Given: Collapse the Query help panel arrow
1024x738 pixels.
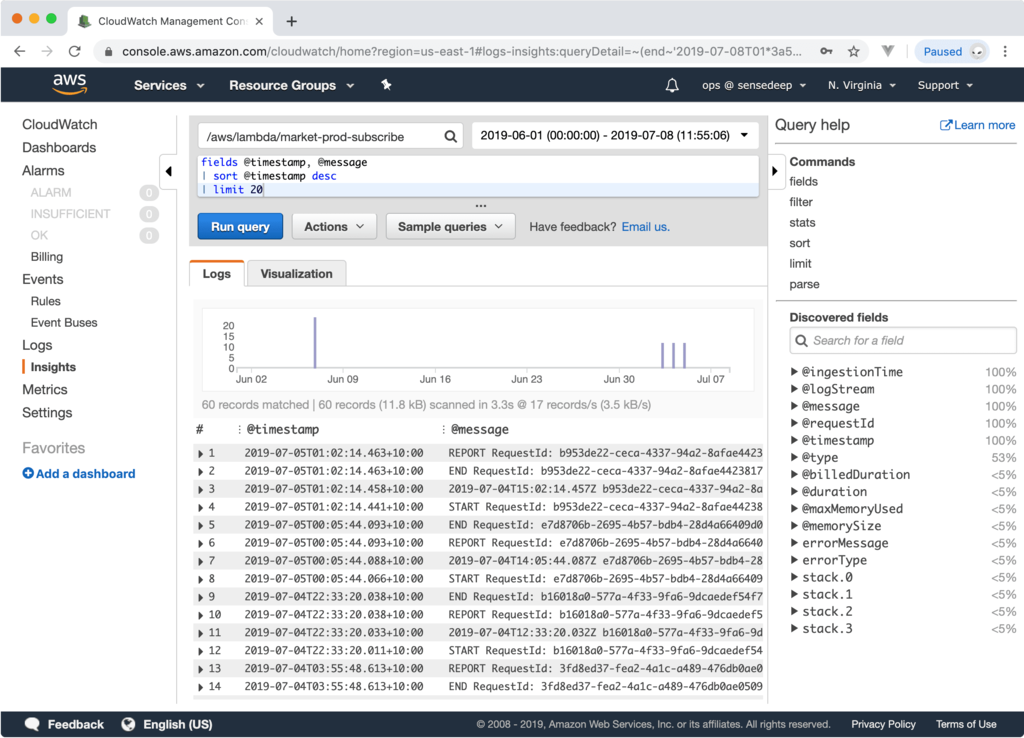Looking at the screenshot, I should (775, 171).
